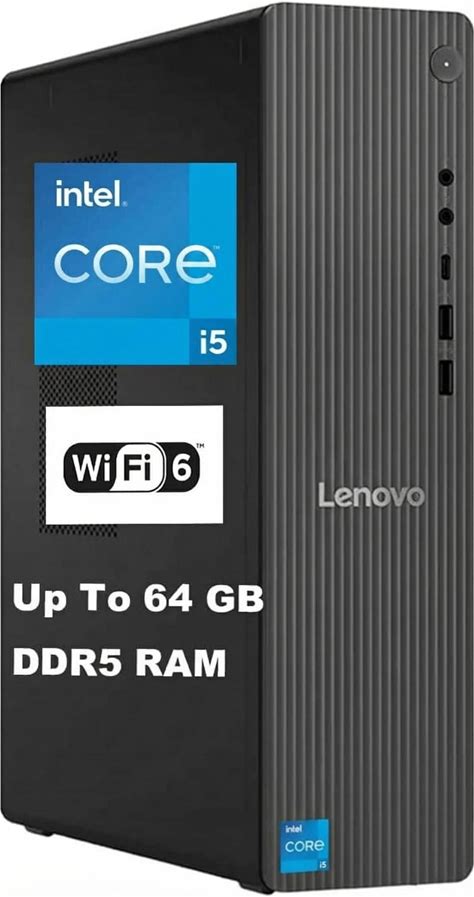Click the upper audio jack port
The image size is (474, 897).
446,178
